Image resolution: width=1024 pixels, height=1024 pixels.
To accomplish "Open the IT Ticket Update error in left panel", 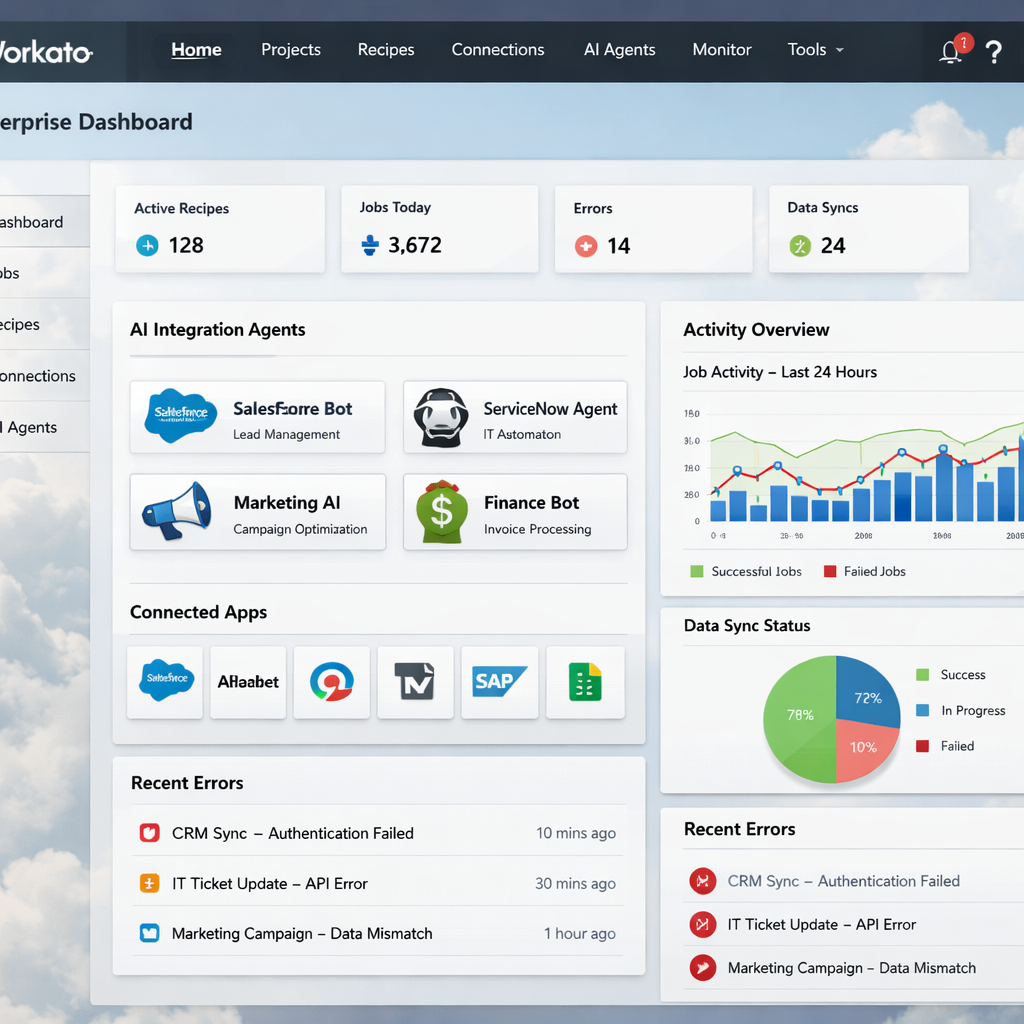I will pyautogui.click(x=377, y=884).
